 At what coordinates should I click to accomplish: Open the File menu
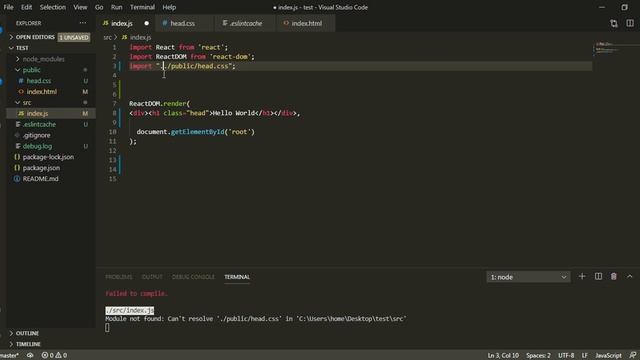coord(8,7)
